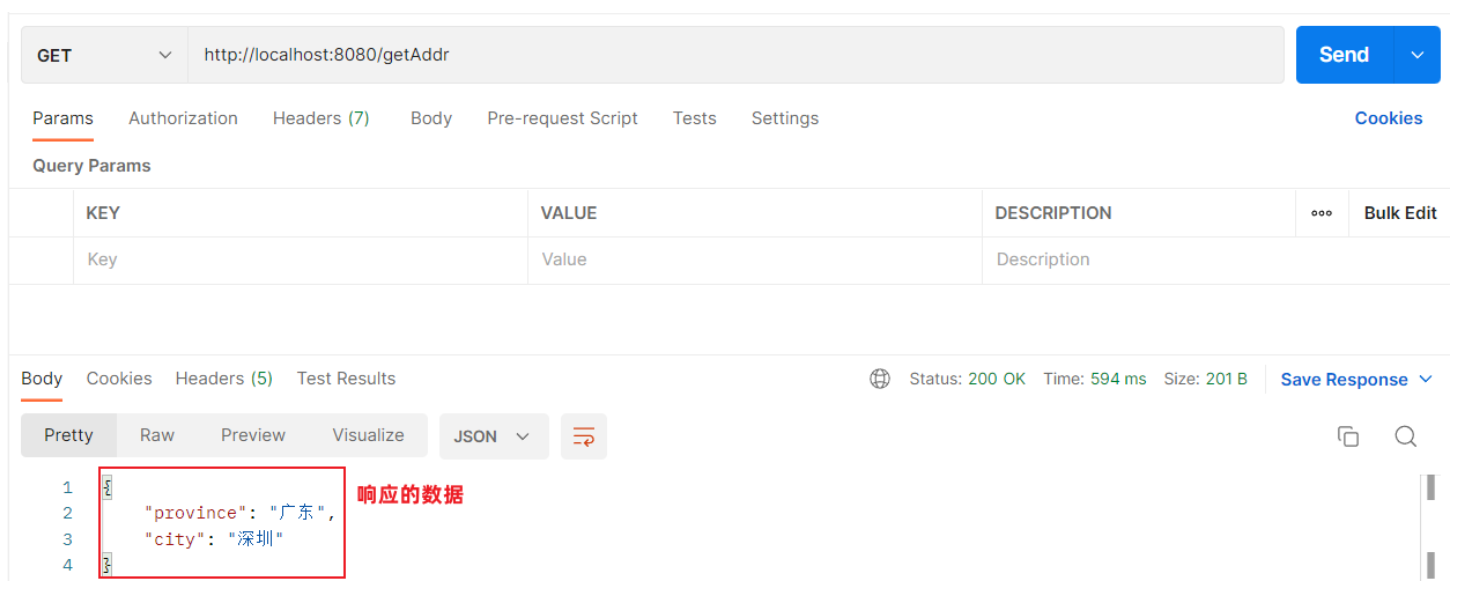Copy the response body using the copy icon
The height and width of the screenshot is (605, 1481).
[x=1347, y=436]
